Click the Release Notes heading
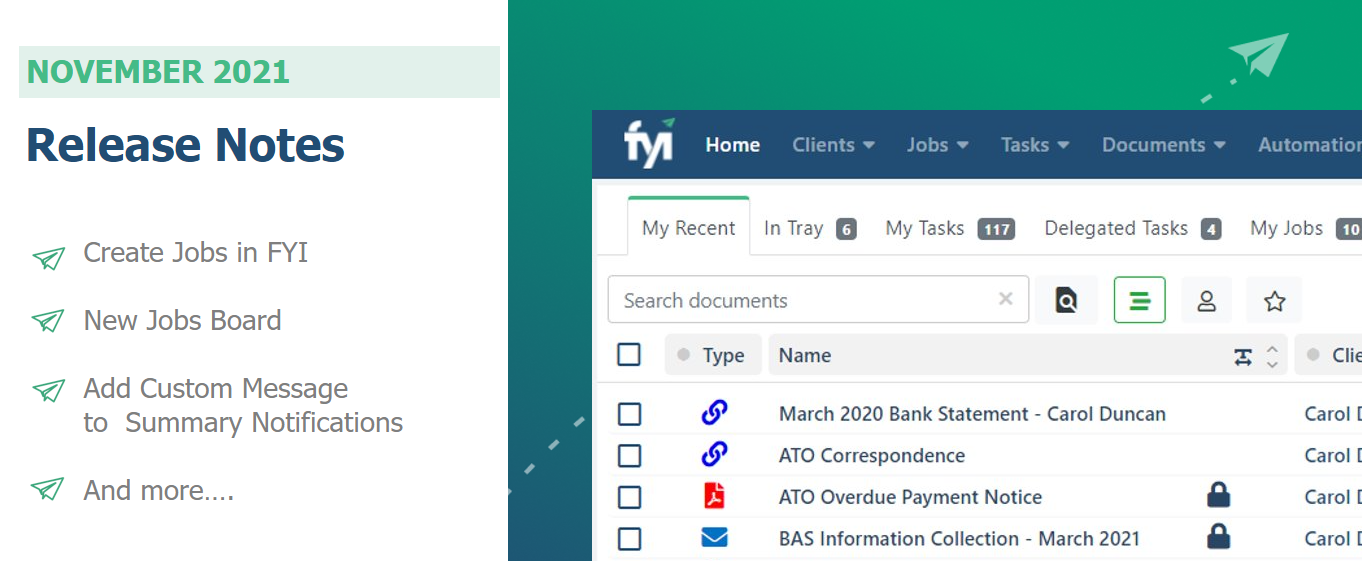The height and width of the screenshot is (561, 1362). (185, 145)
